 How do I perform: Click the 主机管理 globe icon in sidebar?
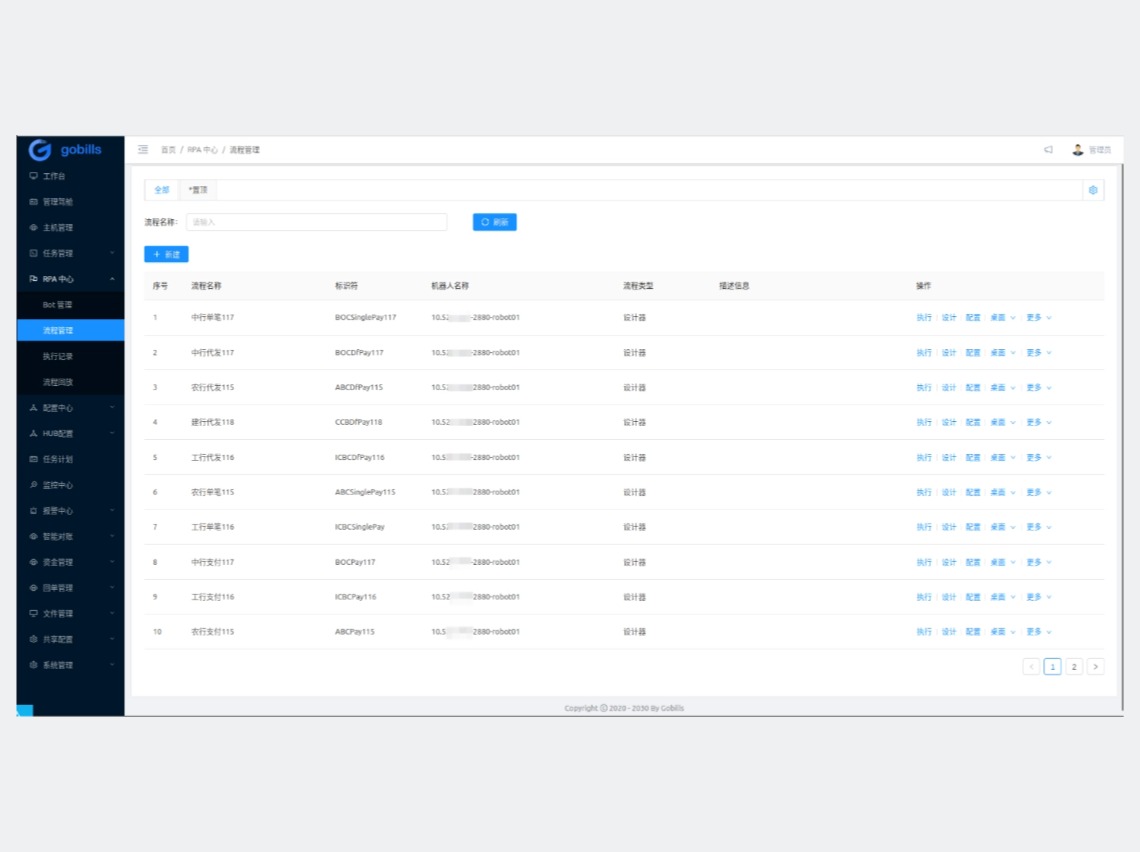coord(34,228)
